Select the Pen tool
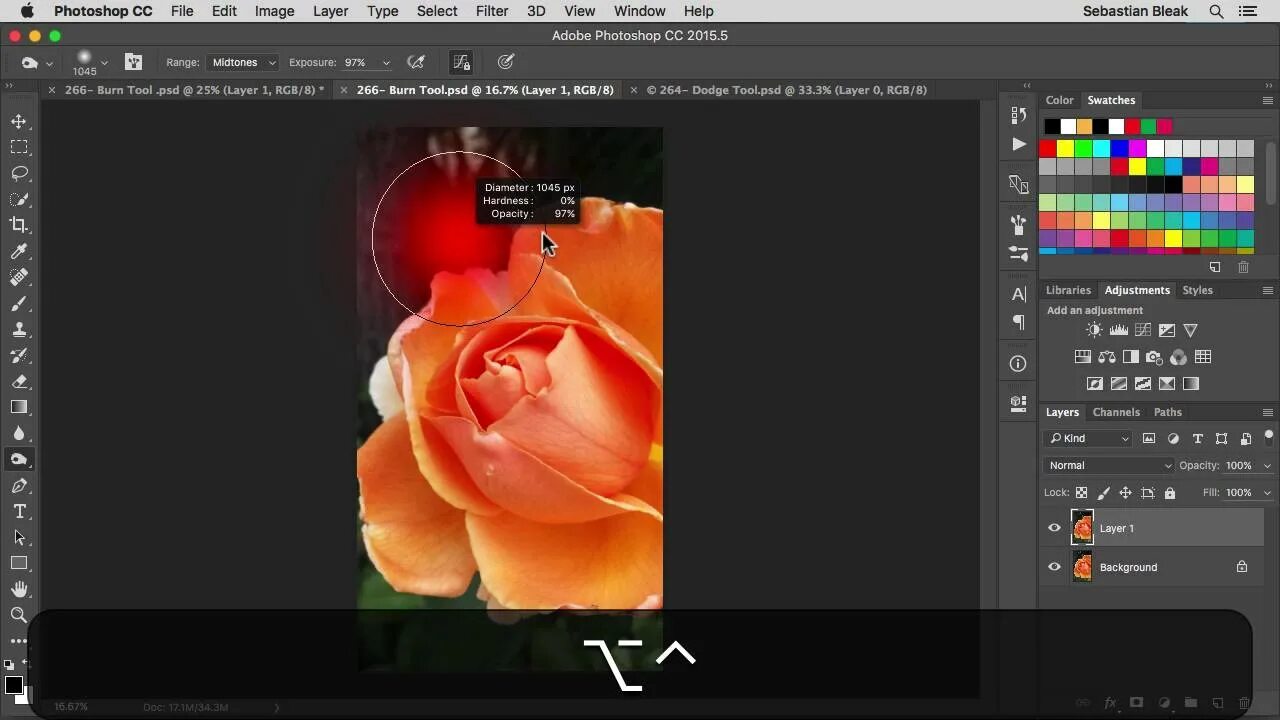Viewport: 1280px width, 720px height. click(x=19, y=485)
